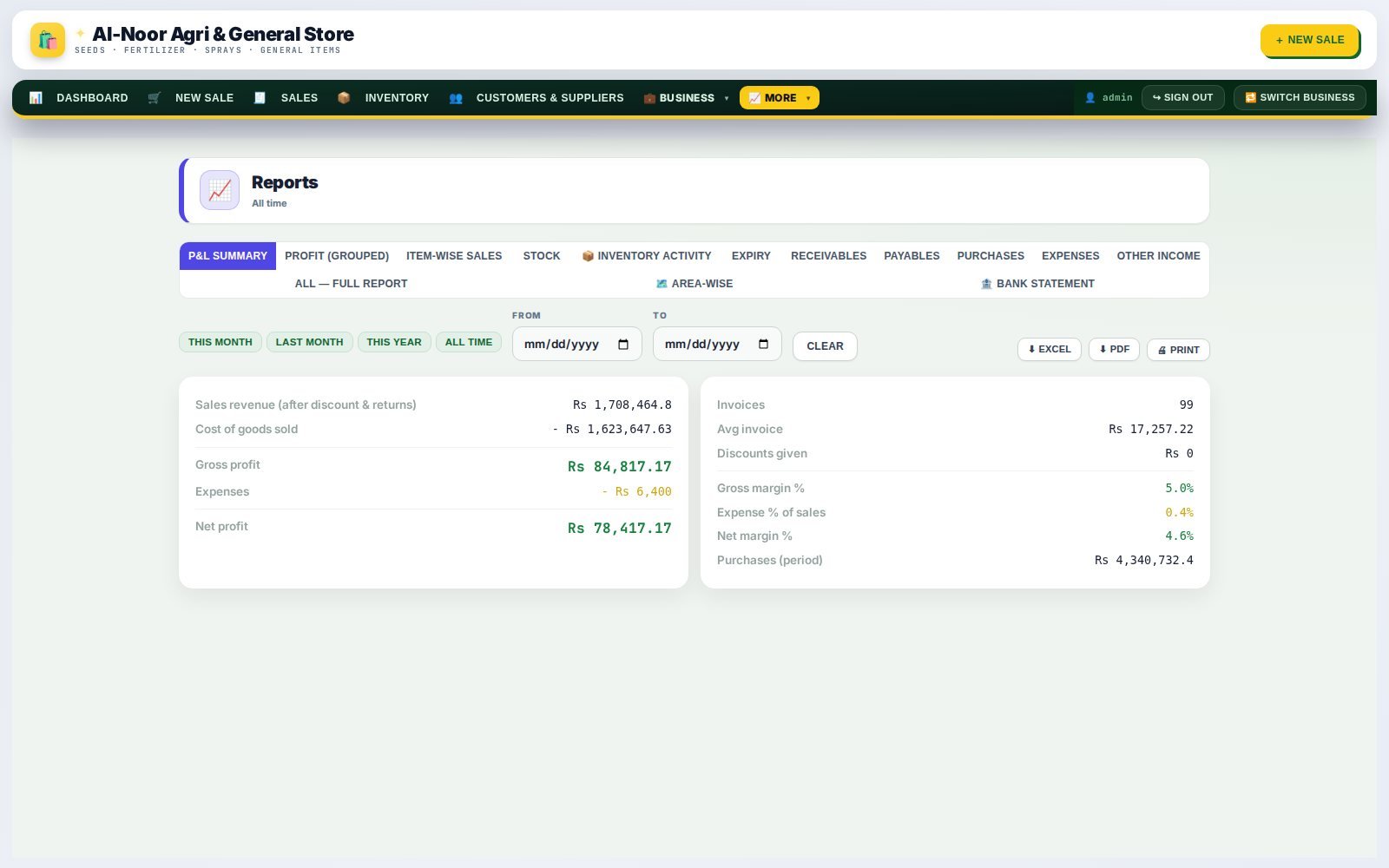
Task: Sign out of the admin account
Action: pyautogui.click(x=1182, y=98)
